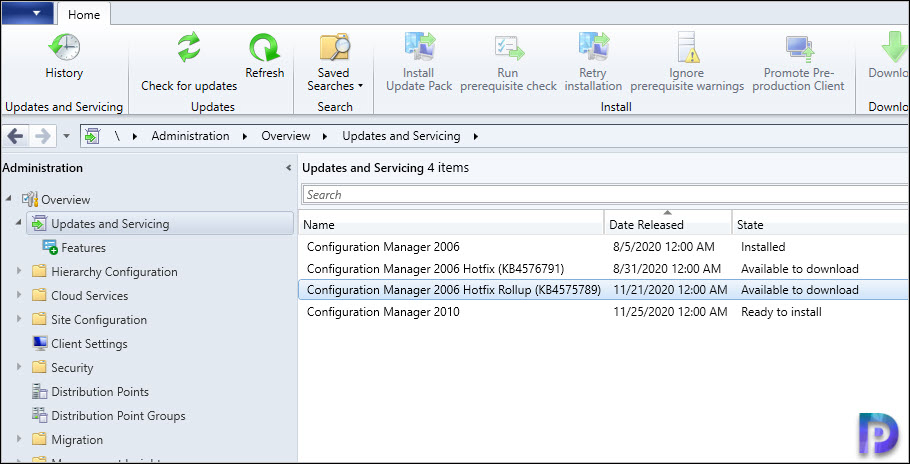Click the Distribution Point Groups icon
Image resolution: width=910 pixels, height=464 pixels.
click(x=39, y=415)
